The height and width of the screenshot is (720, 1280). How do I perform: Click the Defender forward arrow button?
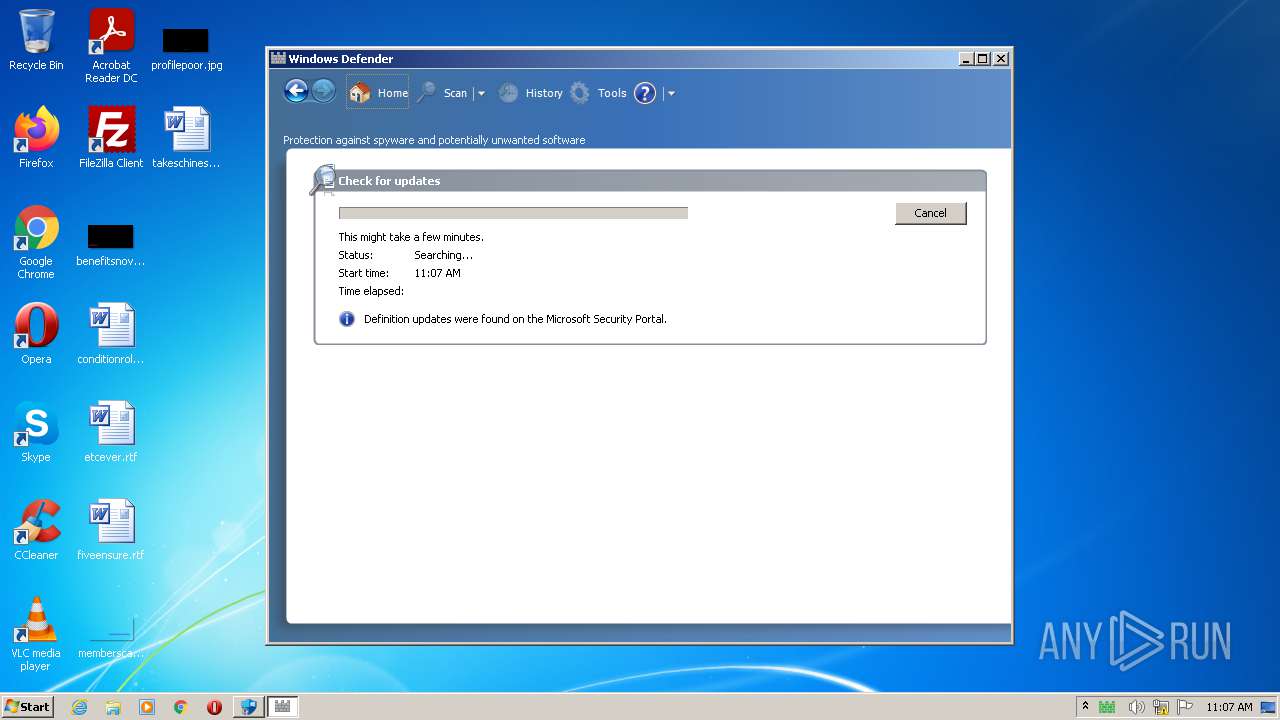pyautogui.click(x=323, y=92)
